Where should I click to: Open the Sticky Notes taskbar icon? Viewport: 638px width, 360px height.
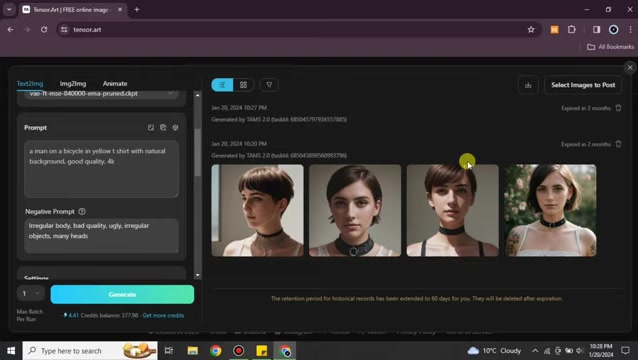(x=262, y=350)
